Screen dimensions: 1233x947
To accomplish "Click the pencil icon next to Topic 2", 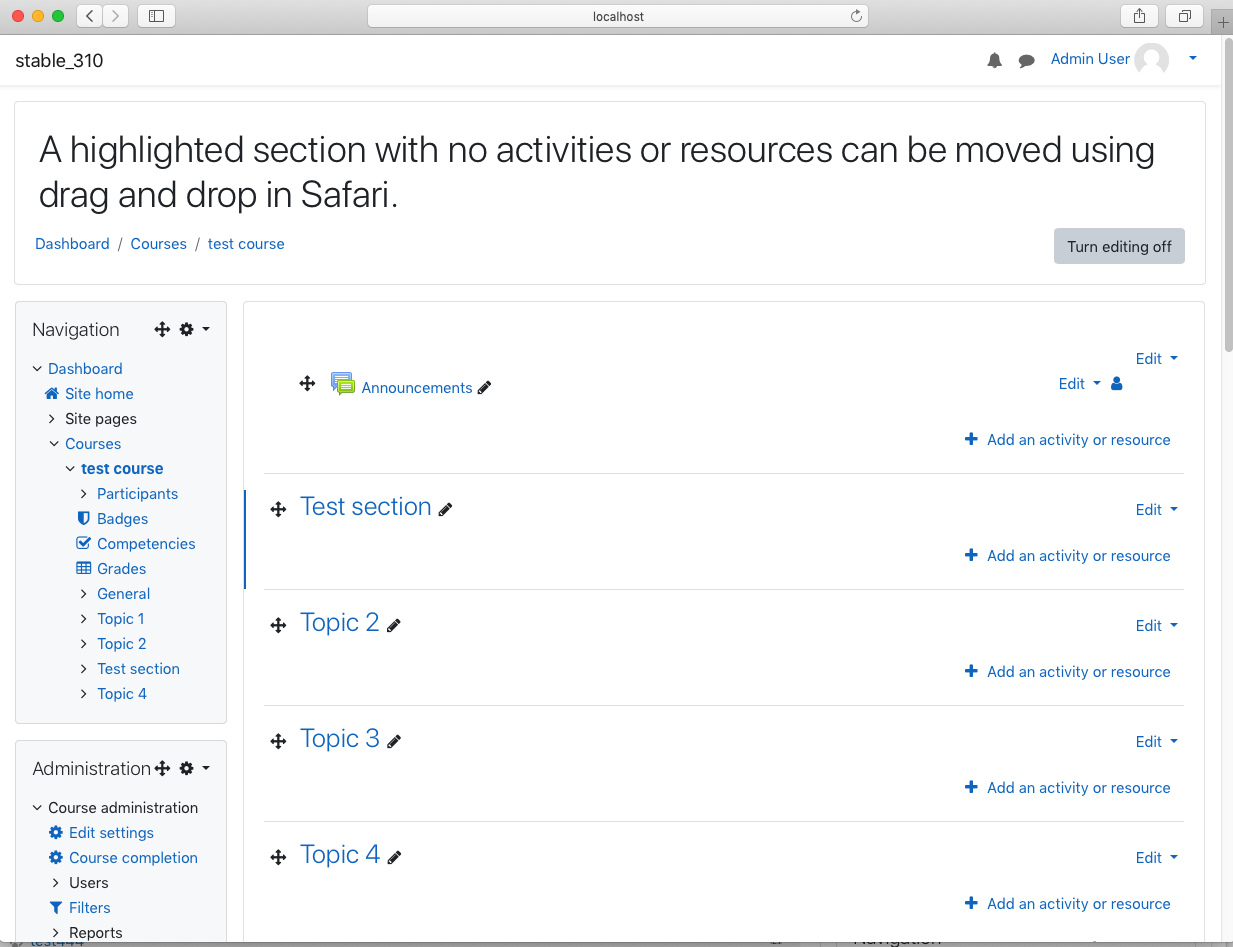I will [394, 625].
